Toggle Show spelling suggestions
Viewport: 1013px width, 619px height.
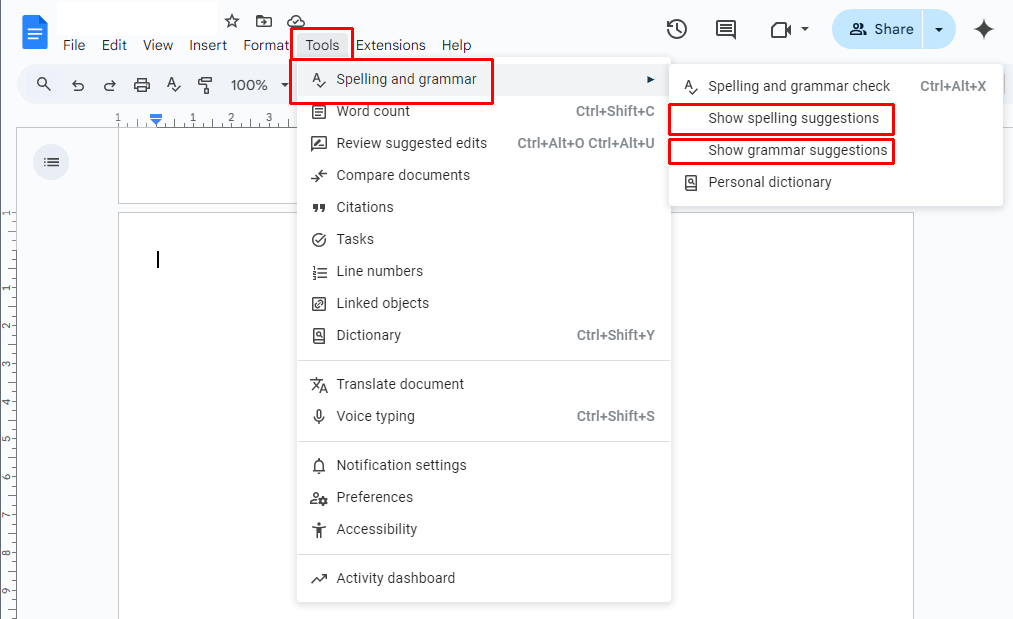click(x=793, y=118)
